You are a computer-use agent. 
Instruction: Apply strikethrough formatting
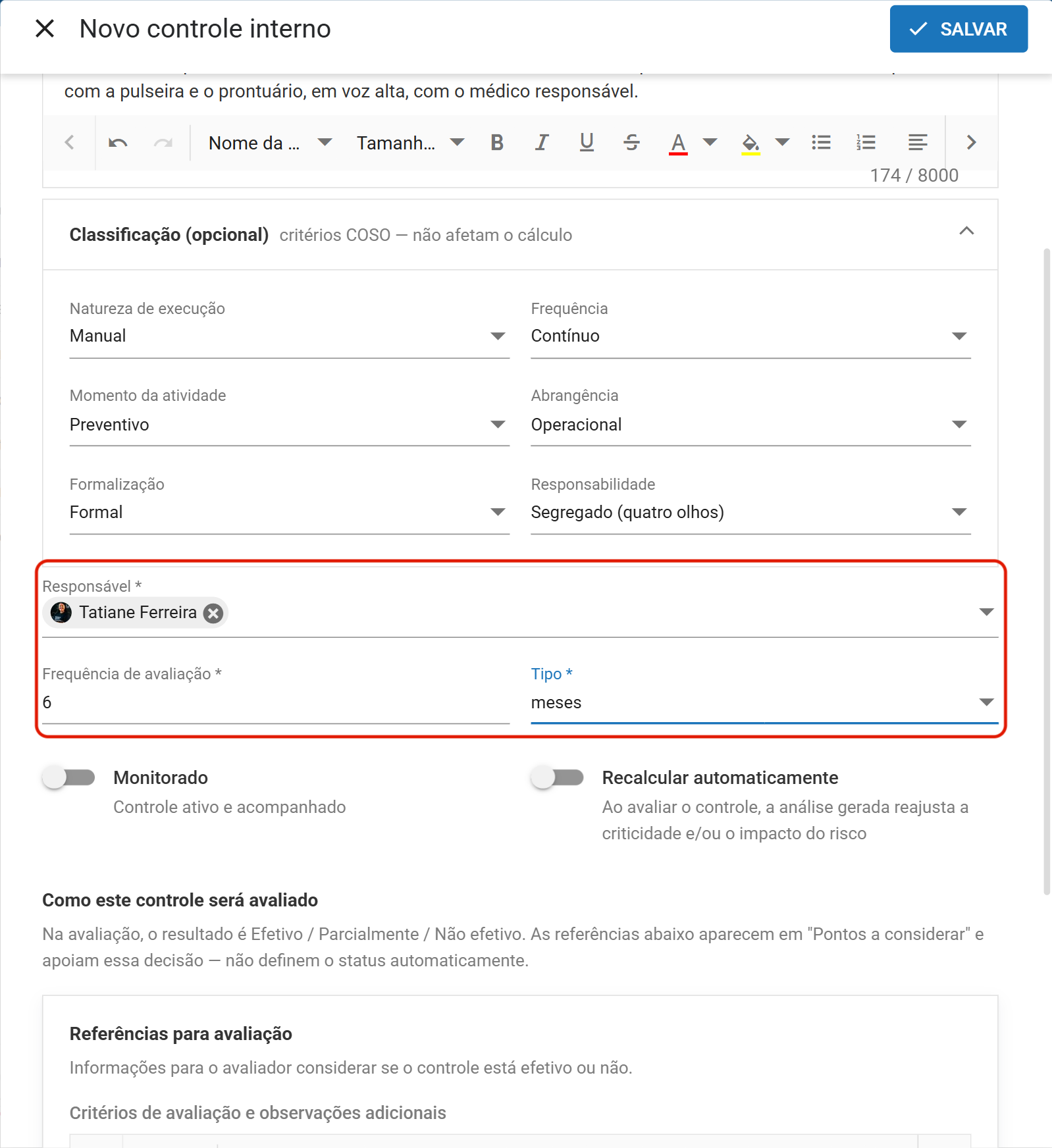point(631,142)
